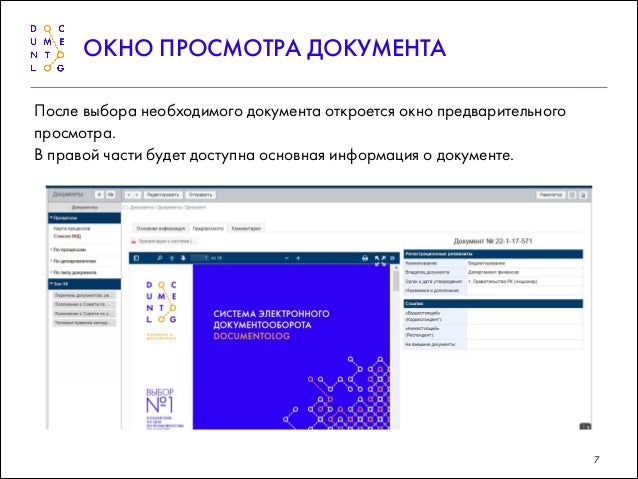
Task: Click the PDF viewer vertical scrollbar thumb
Action: (396, 280)
